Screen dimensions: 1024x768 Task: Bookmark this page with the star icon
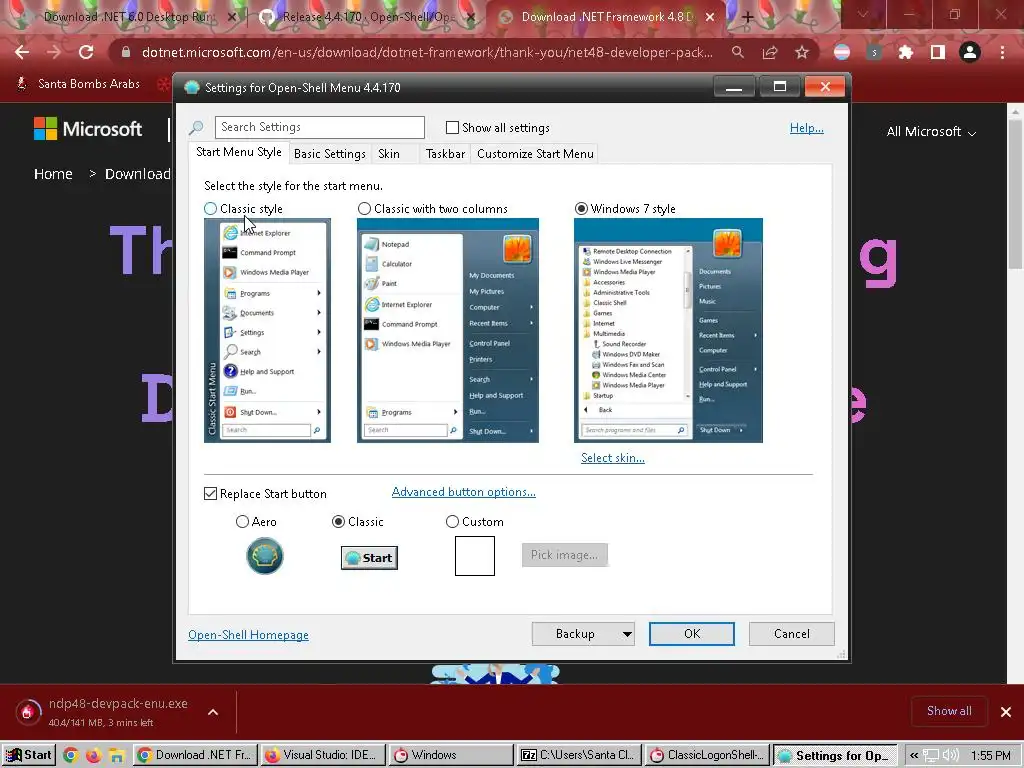[x=802, y=52]
